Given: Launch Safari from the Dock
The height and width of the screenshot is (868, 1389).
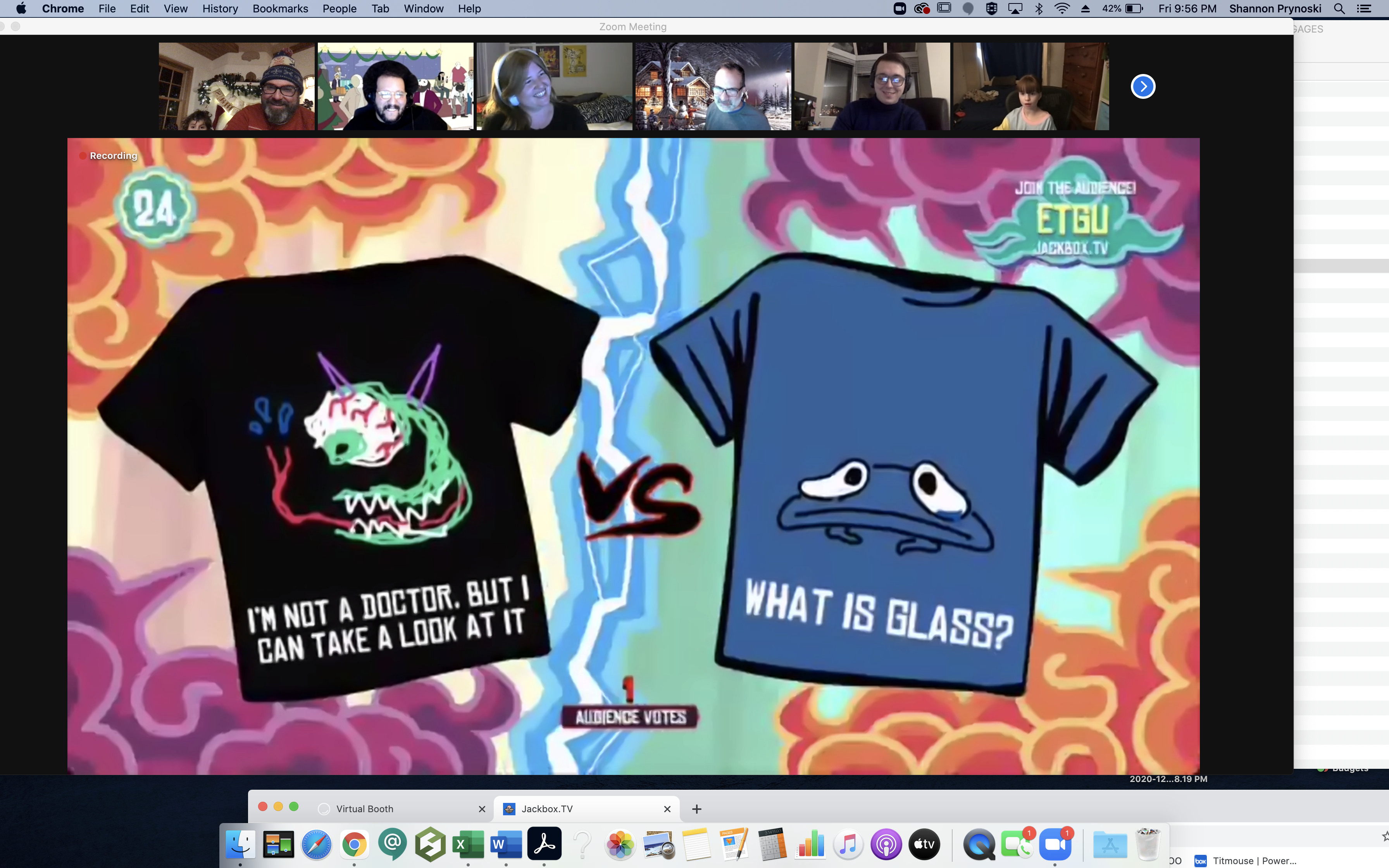Looking at the screenshot, I should [316, 844].
